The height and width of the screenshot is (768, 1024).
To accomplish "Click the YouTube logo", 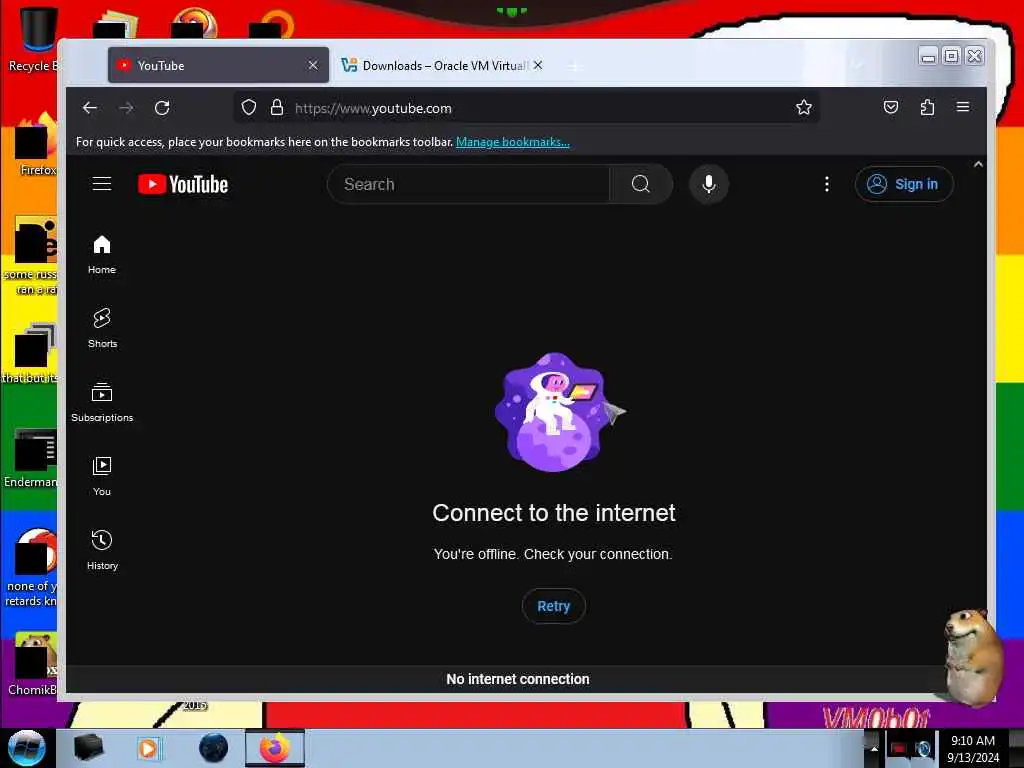I will click(x=183, y=184).
